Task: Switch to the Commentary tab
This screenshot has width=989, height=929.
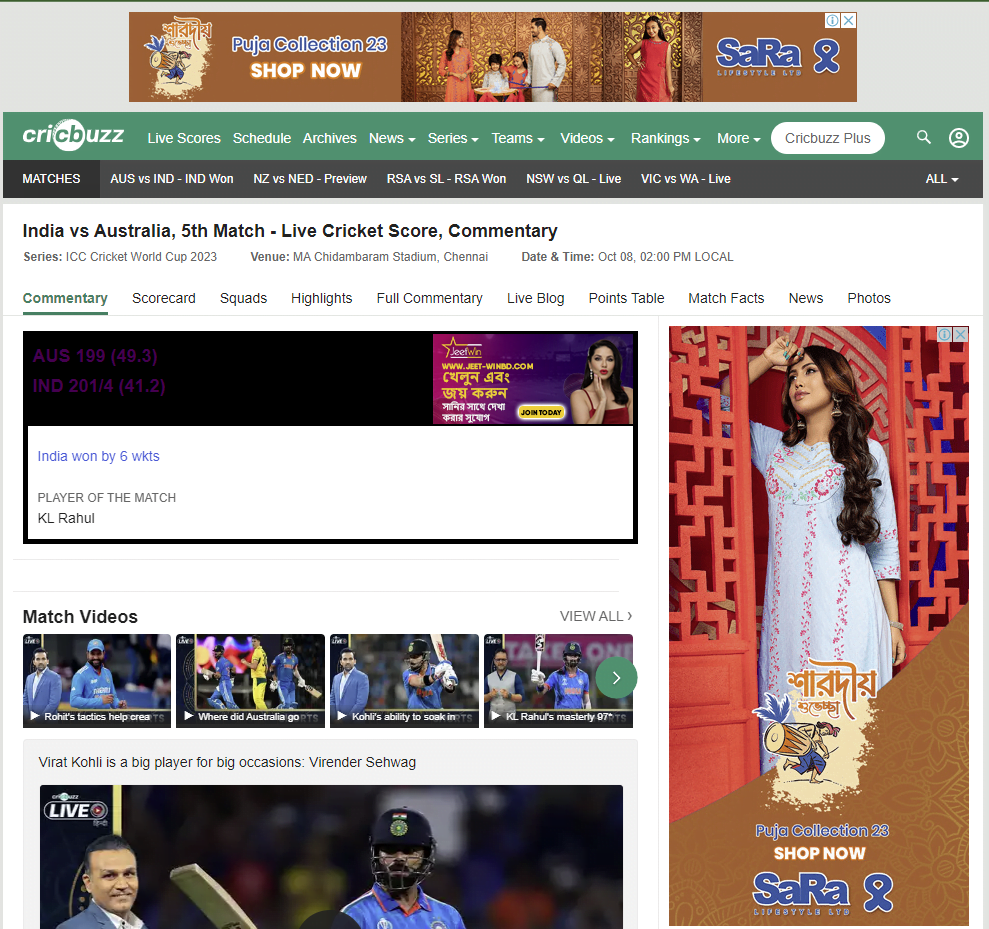Action: coord(65,298)
